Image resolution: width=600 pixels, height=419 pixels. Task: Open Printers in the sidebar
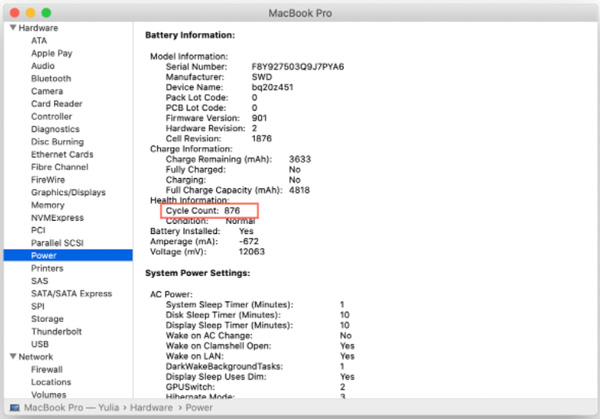click(47, 268)
